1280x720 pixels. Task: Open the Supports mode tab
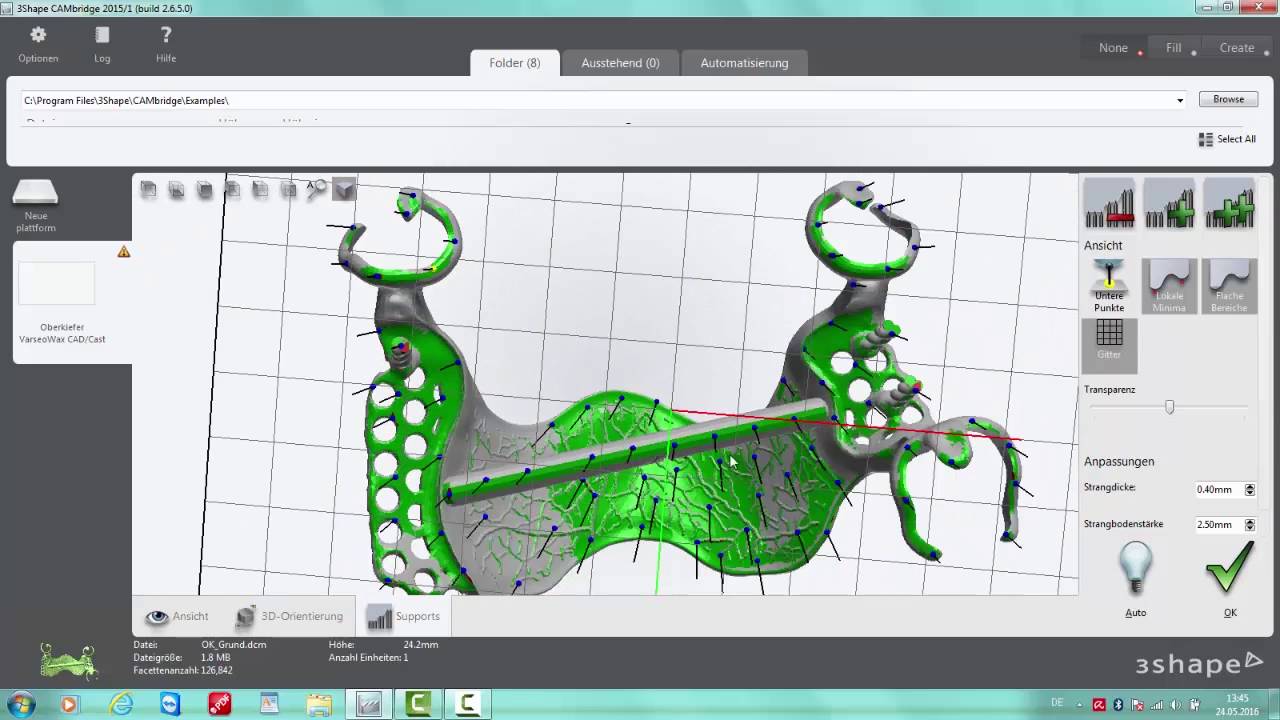[404, 617]
